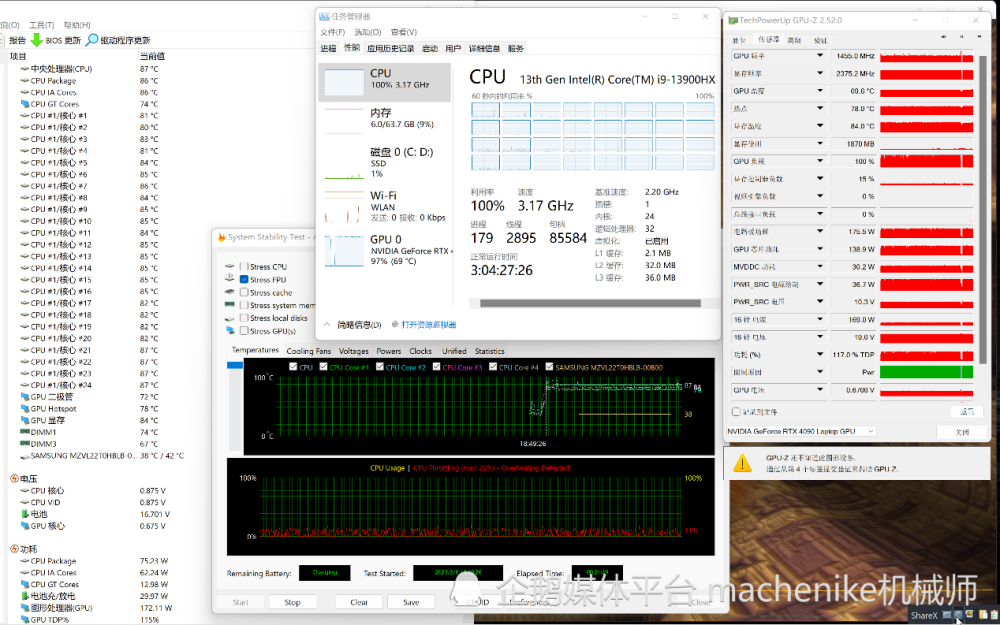This screenshot has width=1000, height=625.
Task: Enable the Stress GPU(s) checkbox
Action: click(x=244, y=330)
